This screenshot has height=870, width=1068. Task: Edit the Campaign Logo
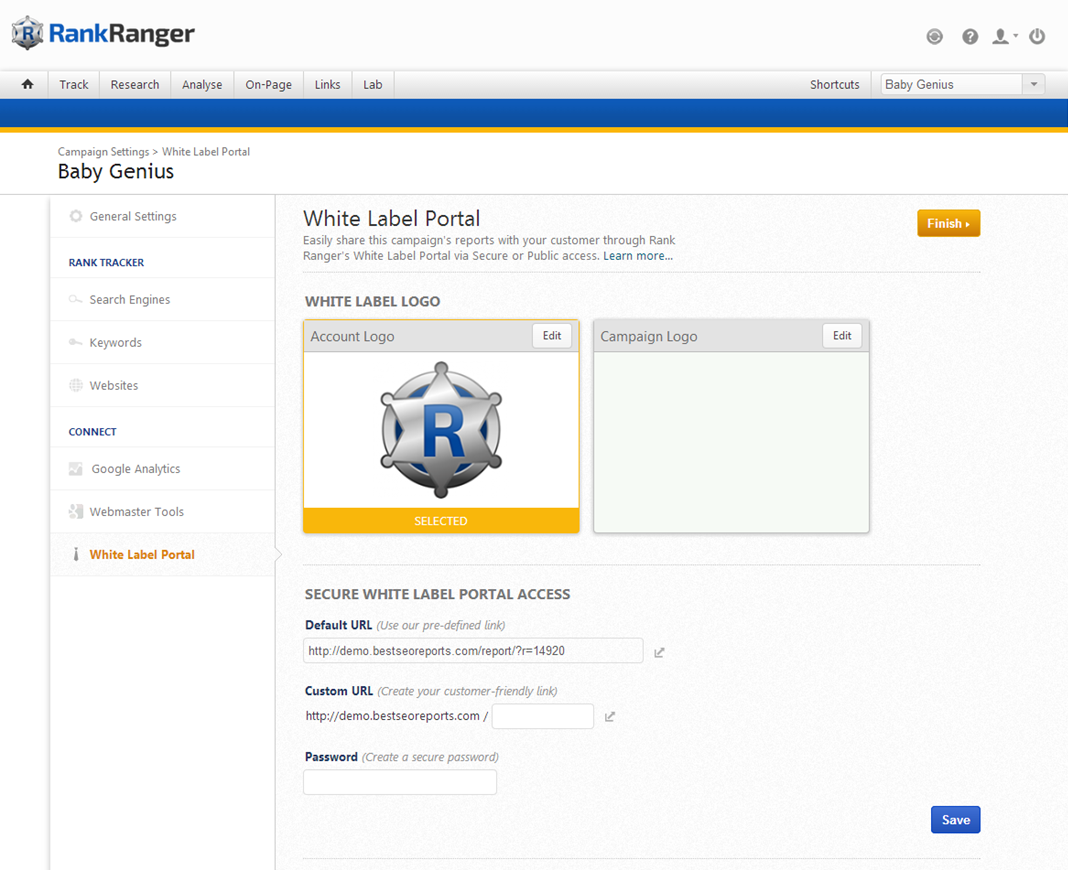click(x=842, y=335)
